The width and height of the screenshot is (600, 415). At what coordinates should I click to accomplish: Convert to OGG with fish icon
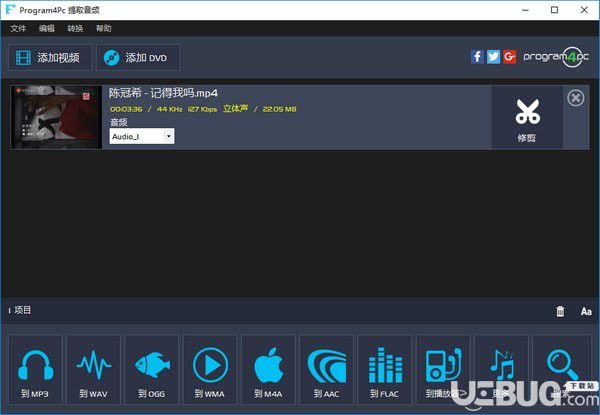pos(152,370)
